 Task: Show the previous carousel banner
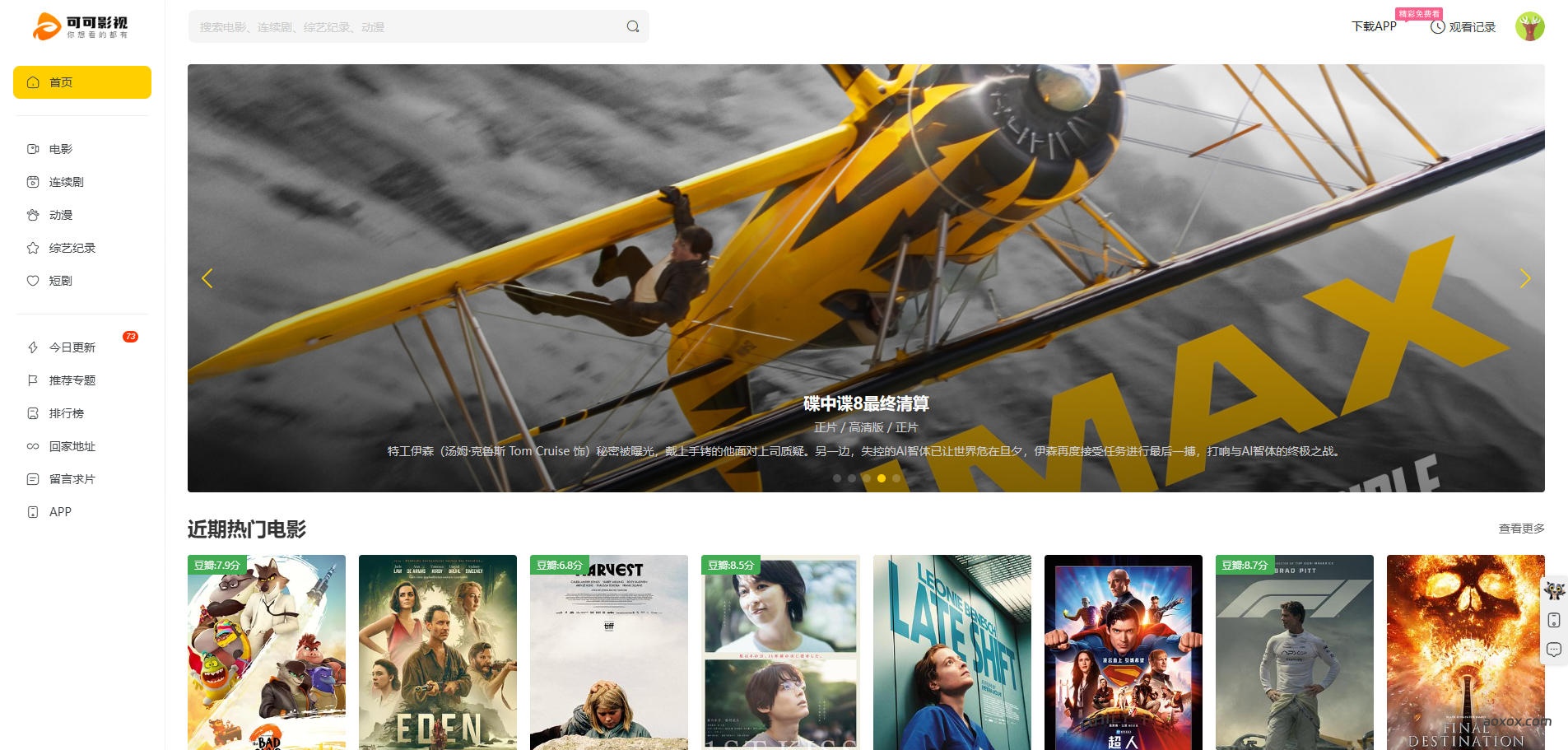coord(207,278)
